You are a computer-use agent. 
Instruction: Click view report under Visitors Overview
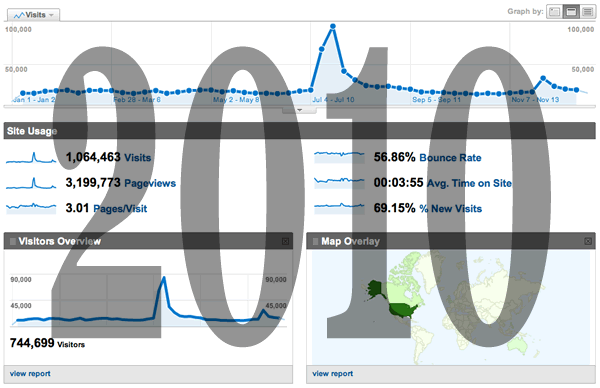30,373
